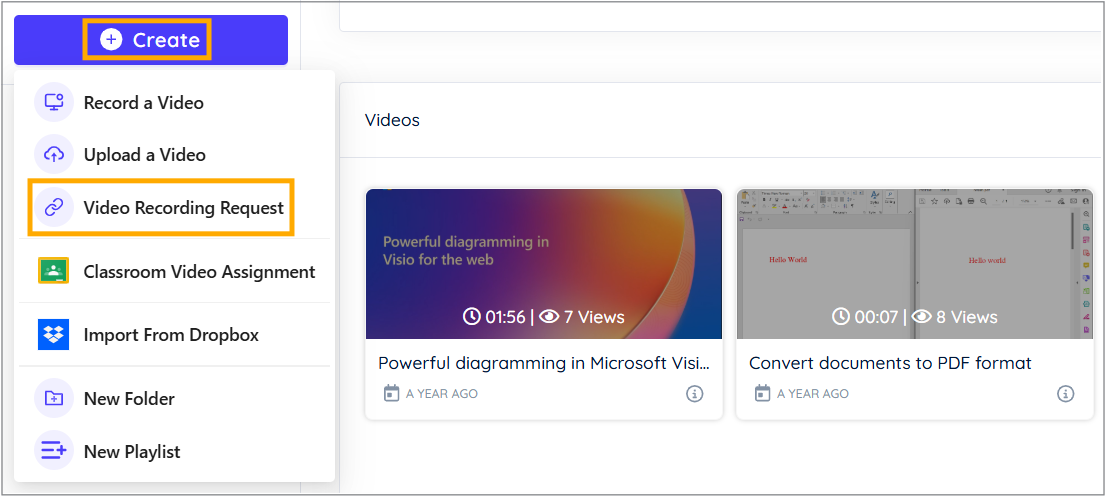This screenshot has height=496, width=1105.
Task: Click title Powerful diagramming in Microsoft Visi...
Action: tap(544, 363)
